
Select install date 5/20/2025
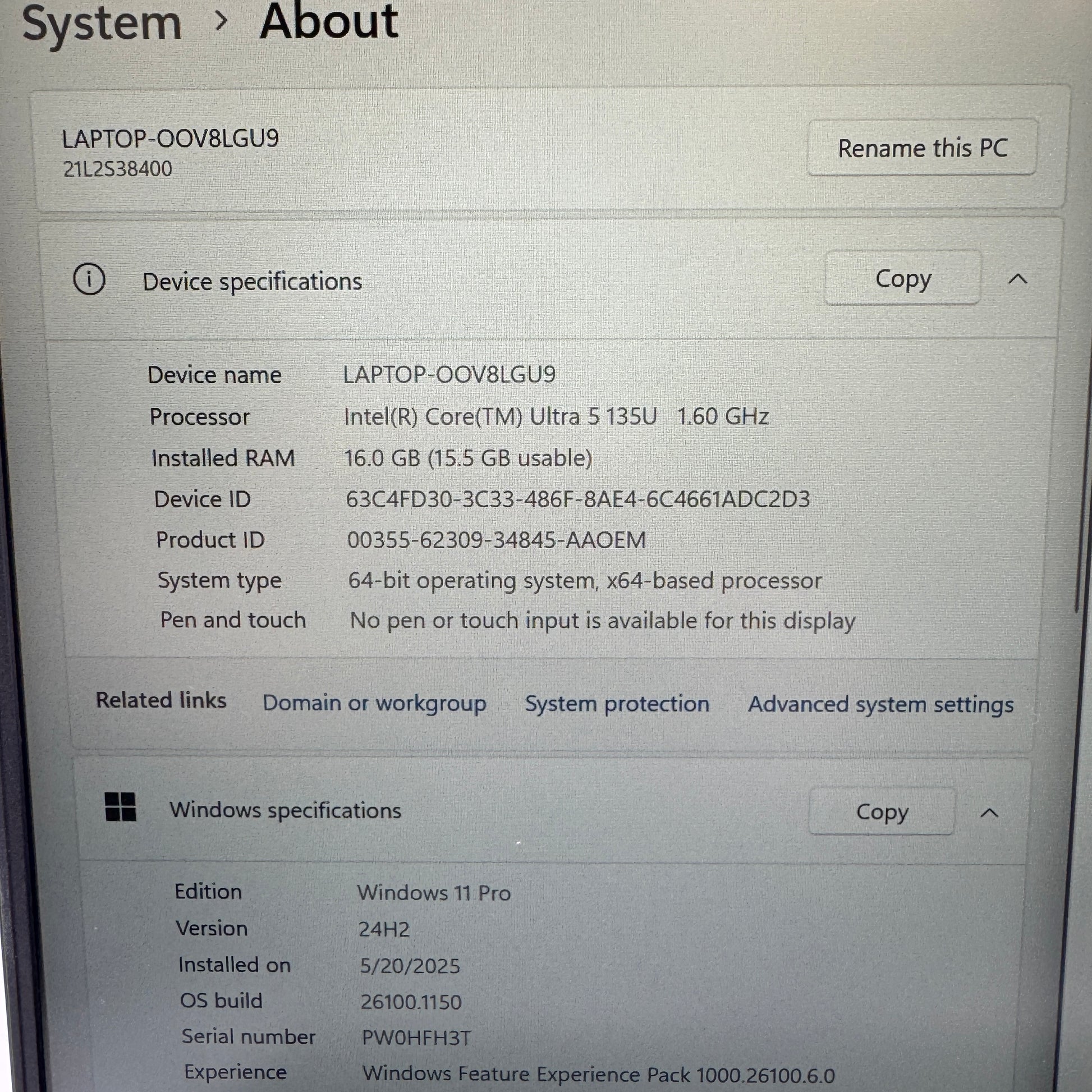tap(410, 966)
